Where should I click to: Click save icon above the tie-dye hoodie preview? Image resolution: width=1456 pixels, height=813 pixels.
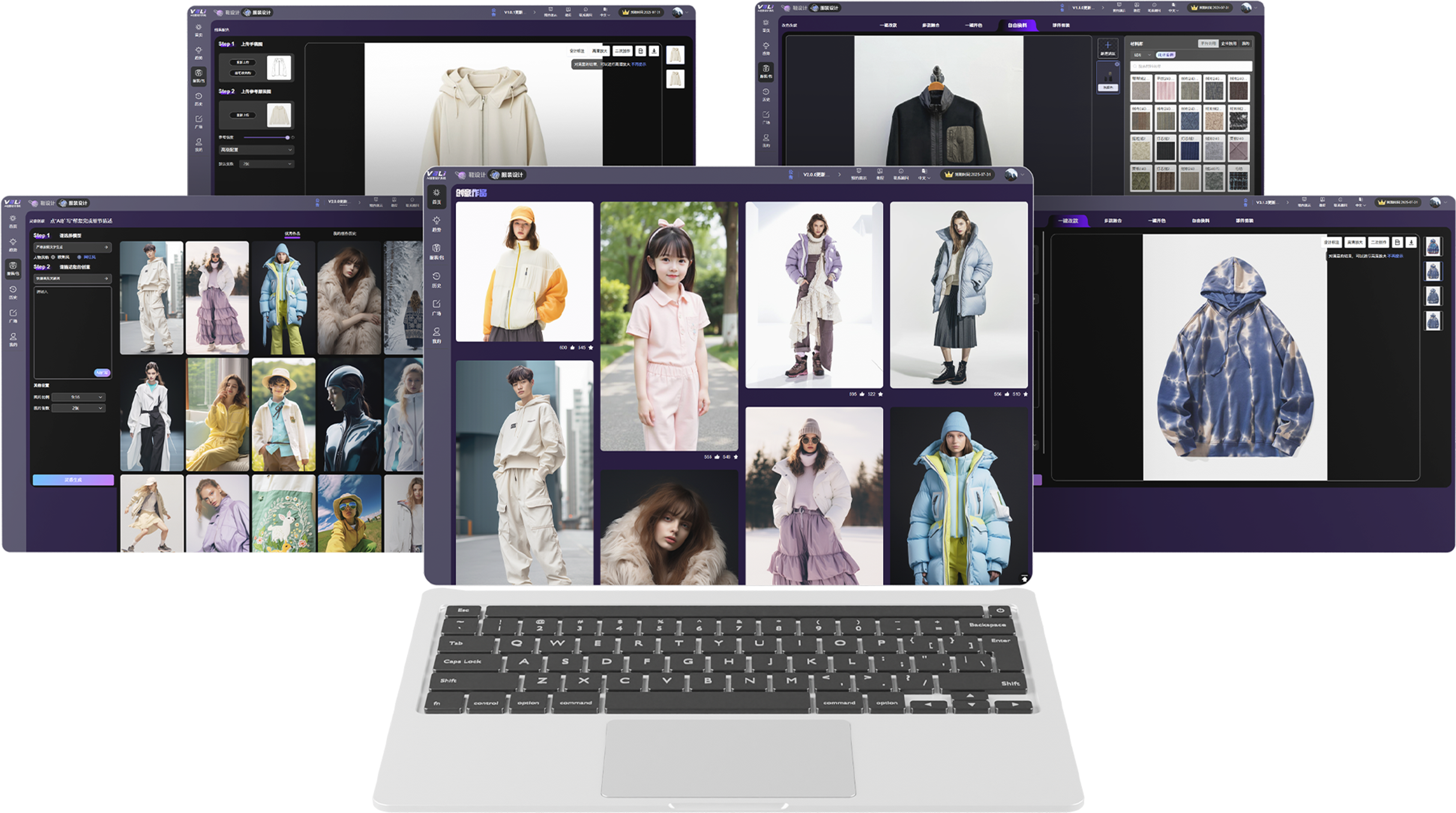pos(1397,242)
